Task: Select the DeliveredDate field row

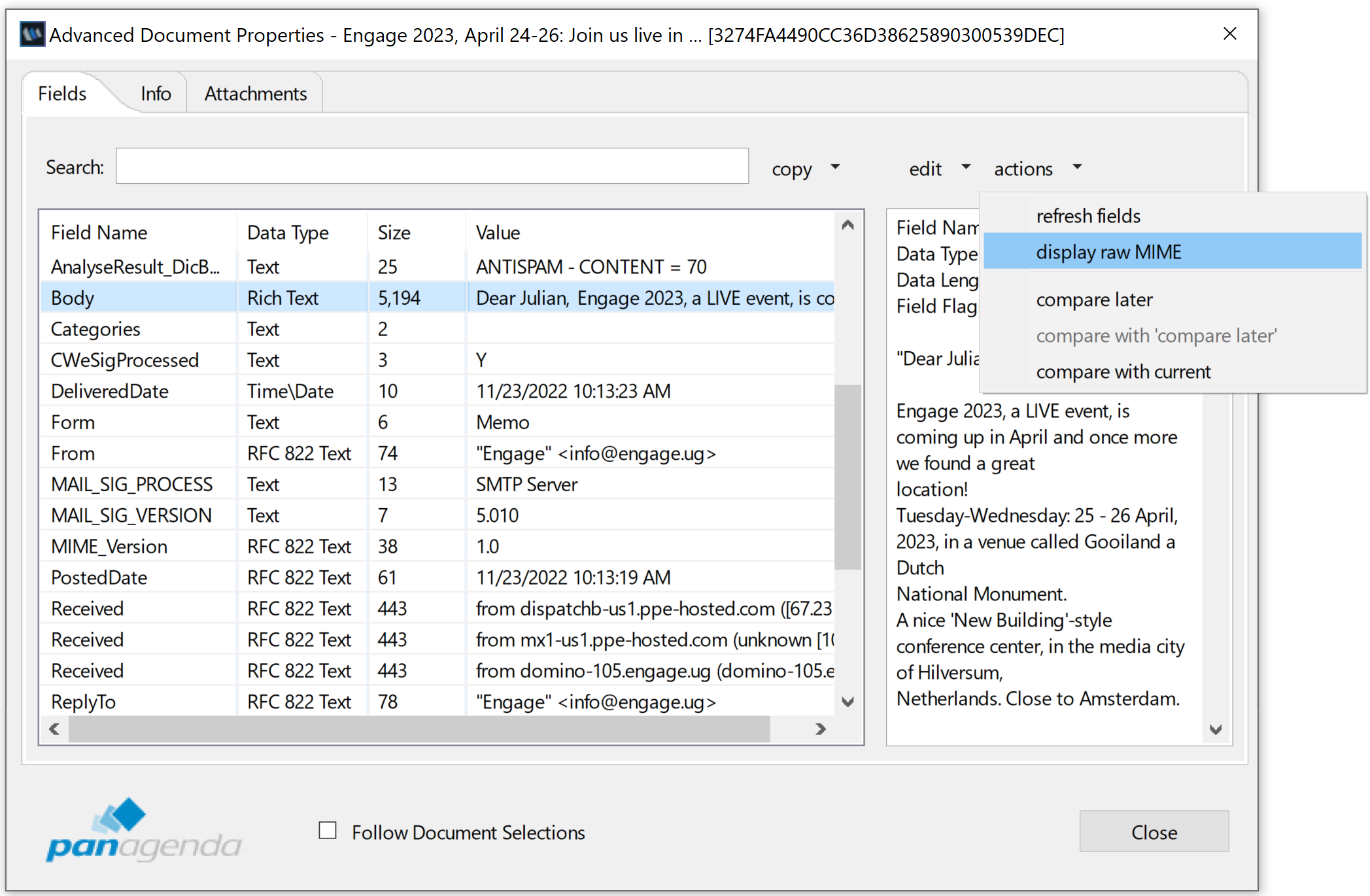Action: [x=110, y=391]
